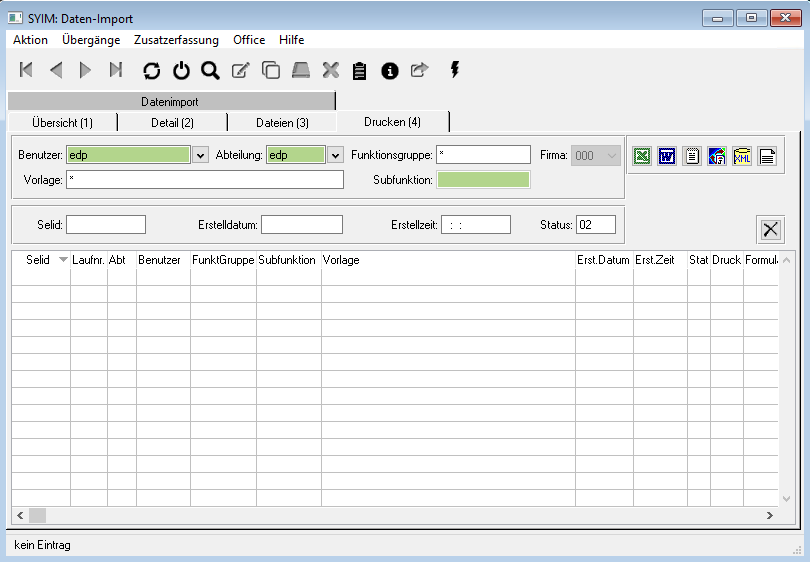810x562 pixels.
Task: Expand the Benutzer dropdown
Action: [200, 155]
